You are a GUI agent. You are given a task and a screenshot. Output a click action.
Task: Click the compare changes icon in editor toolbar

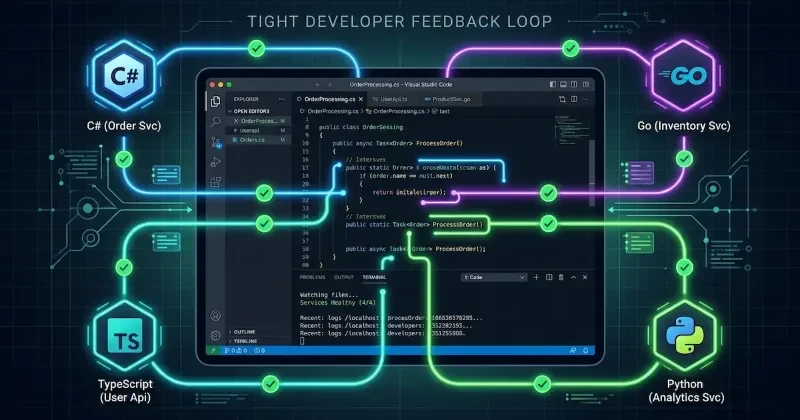[x=562, y=99]
